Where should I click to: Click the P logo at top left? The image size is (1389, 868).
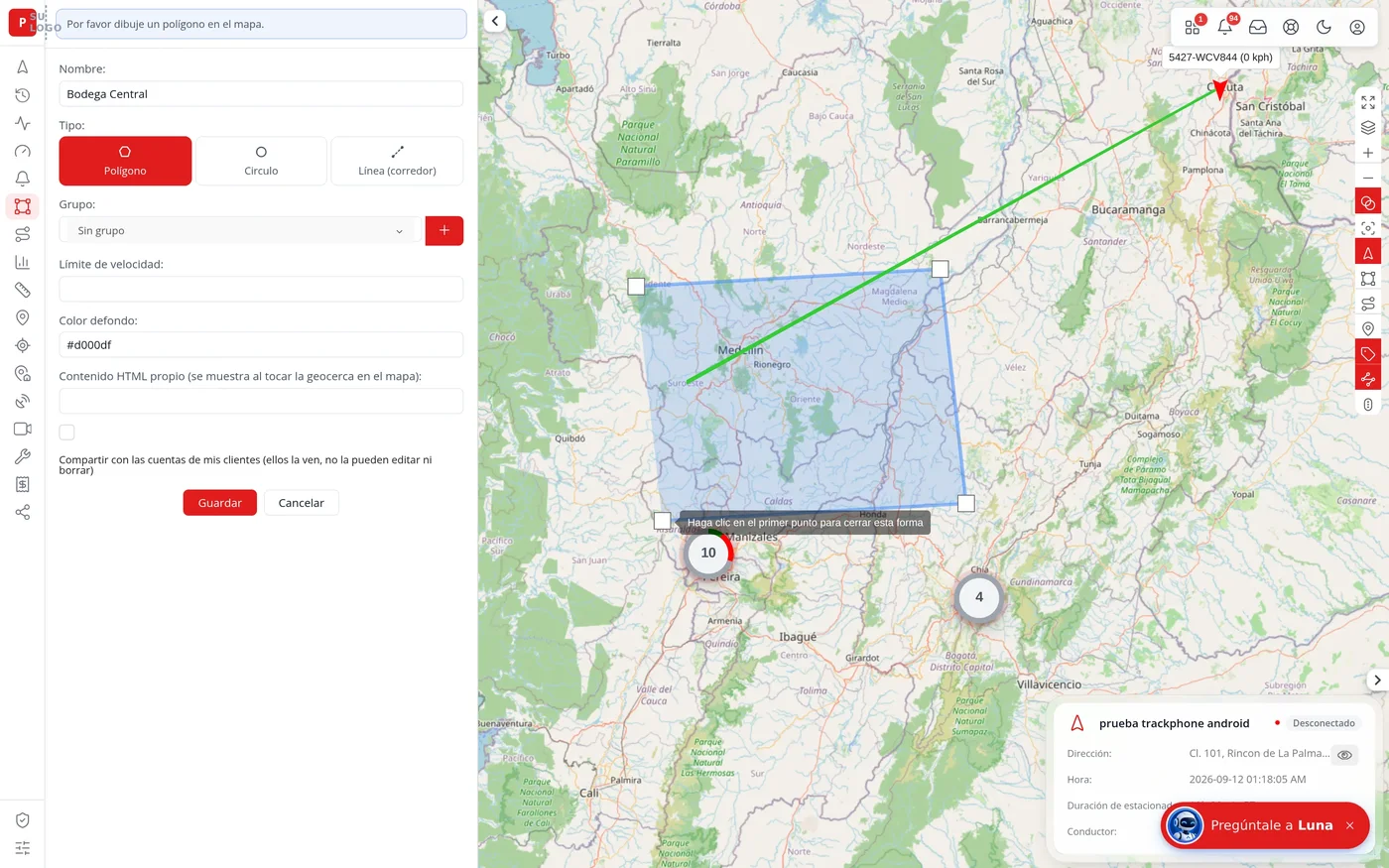(22, 22)
